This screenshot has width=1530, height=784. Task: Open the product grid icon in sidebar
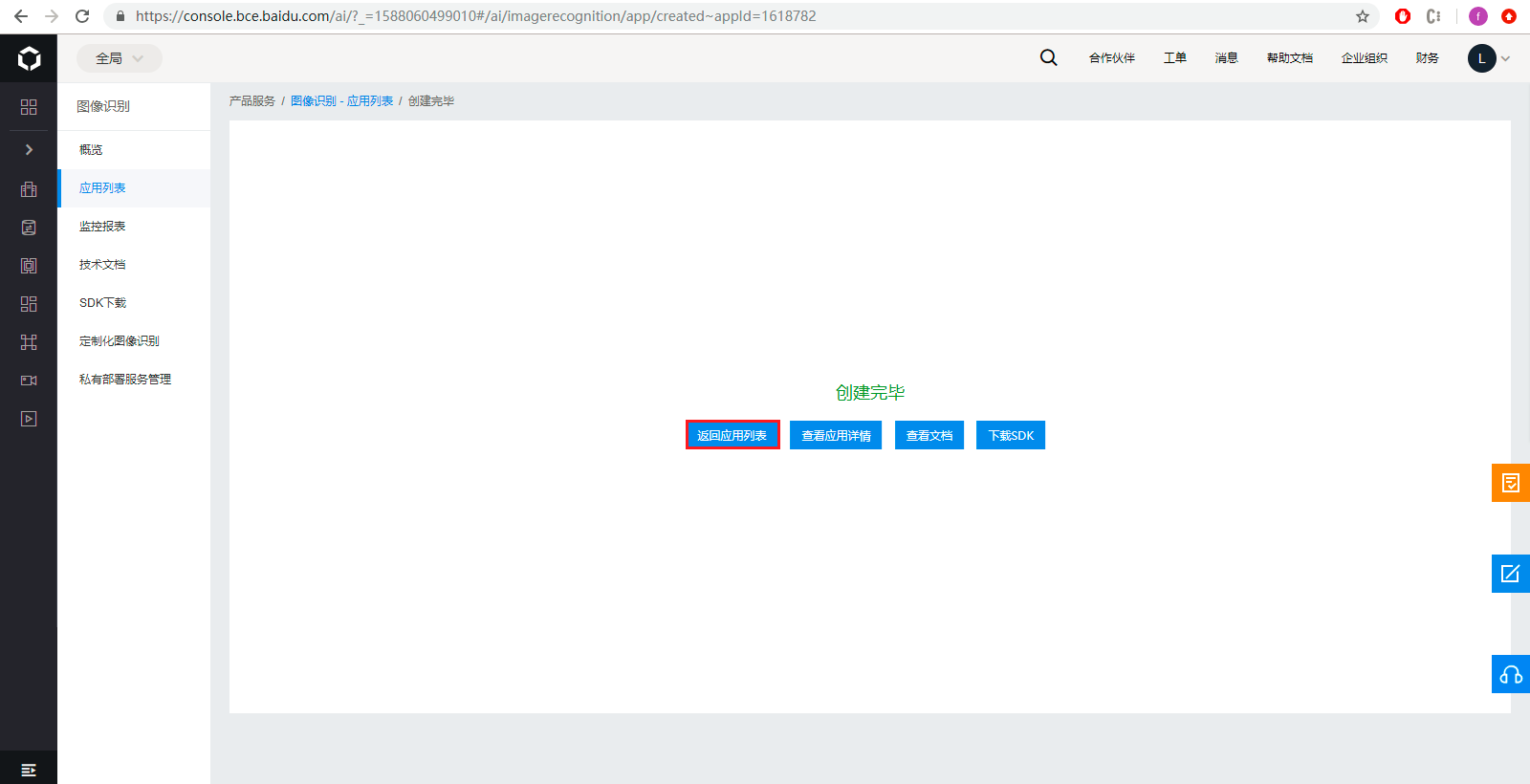click(29, 107)
